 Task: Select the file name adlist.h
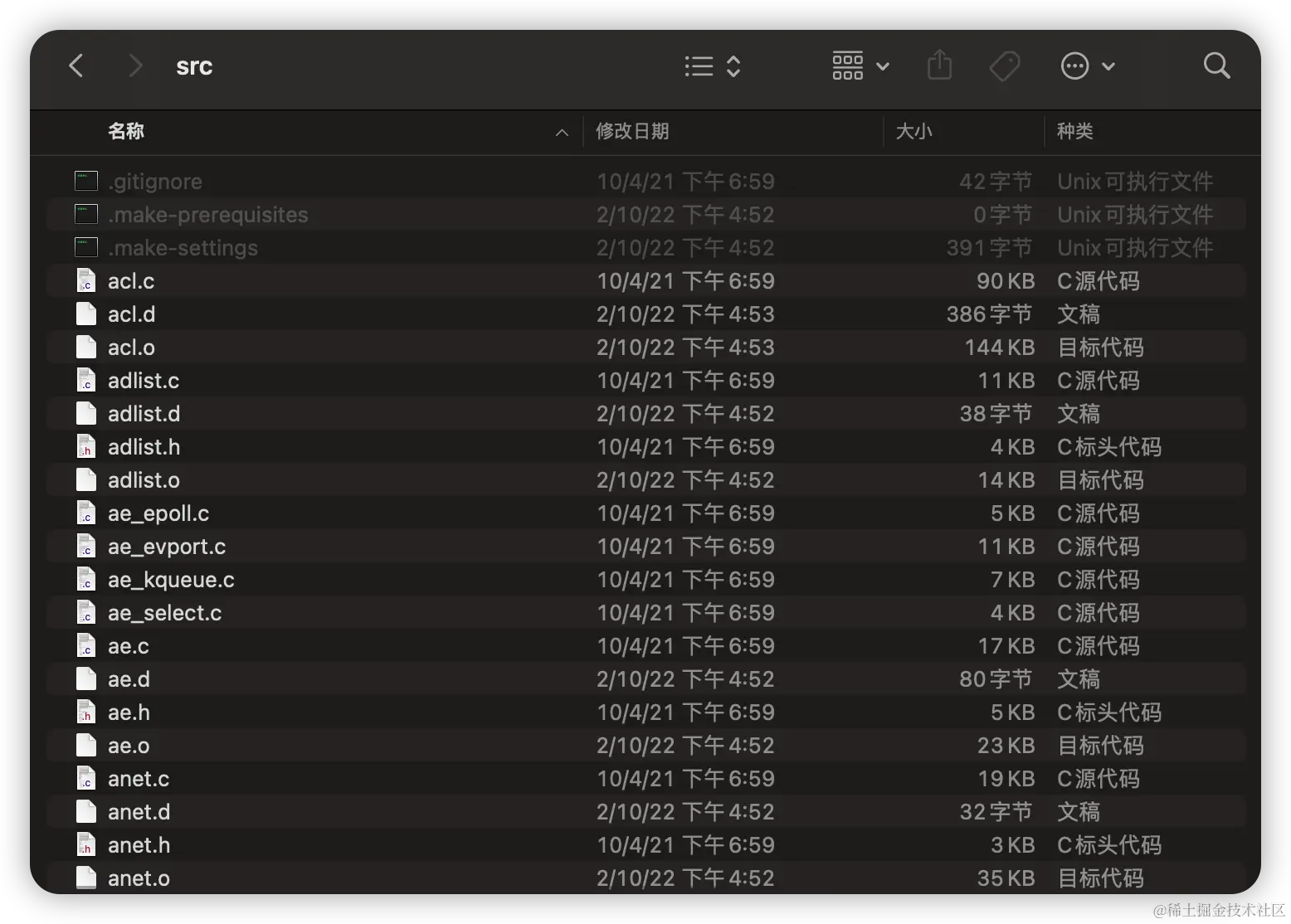point(144,447)
